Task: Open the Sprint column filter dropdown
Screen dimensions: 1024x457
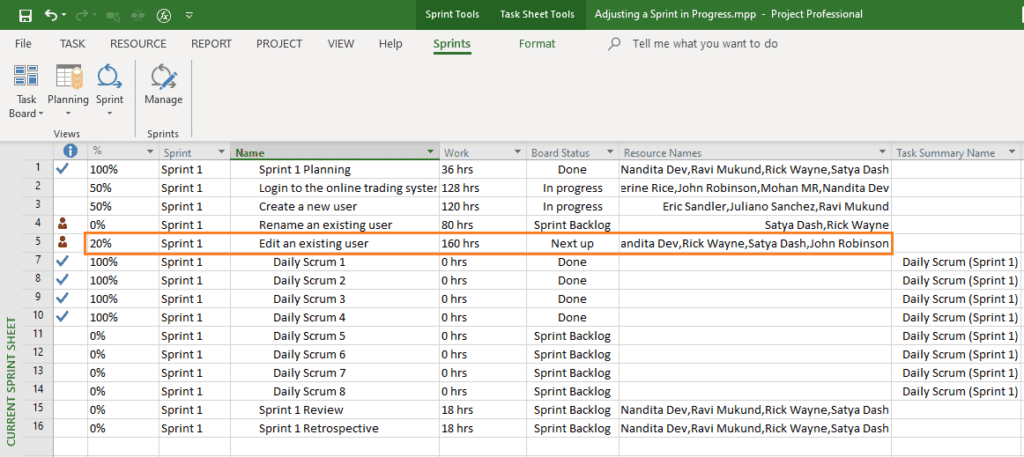Action: pyautogui.click(x=221, y=153)
